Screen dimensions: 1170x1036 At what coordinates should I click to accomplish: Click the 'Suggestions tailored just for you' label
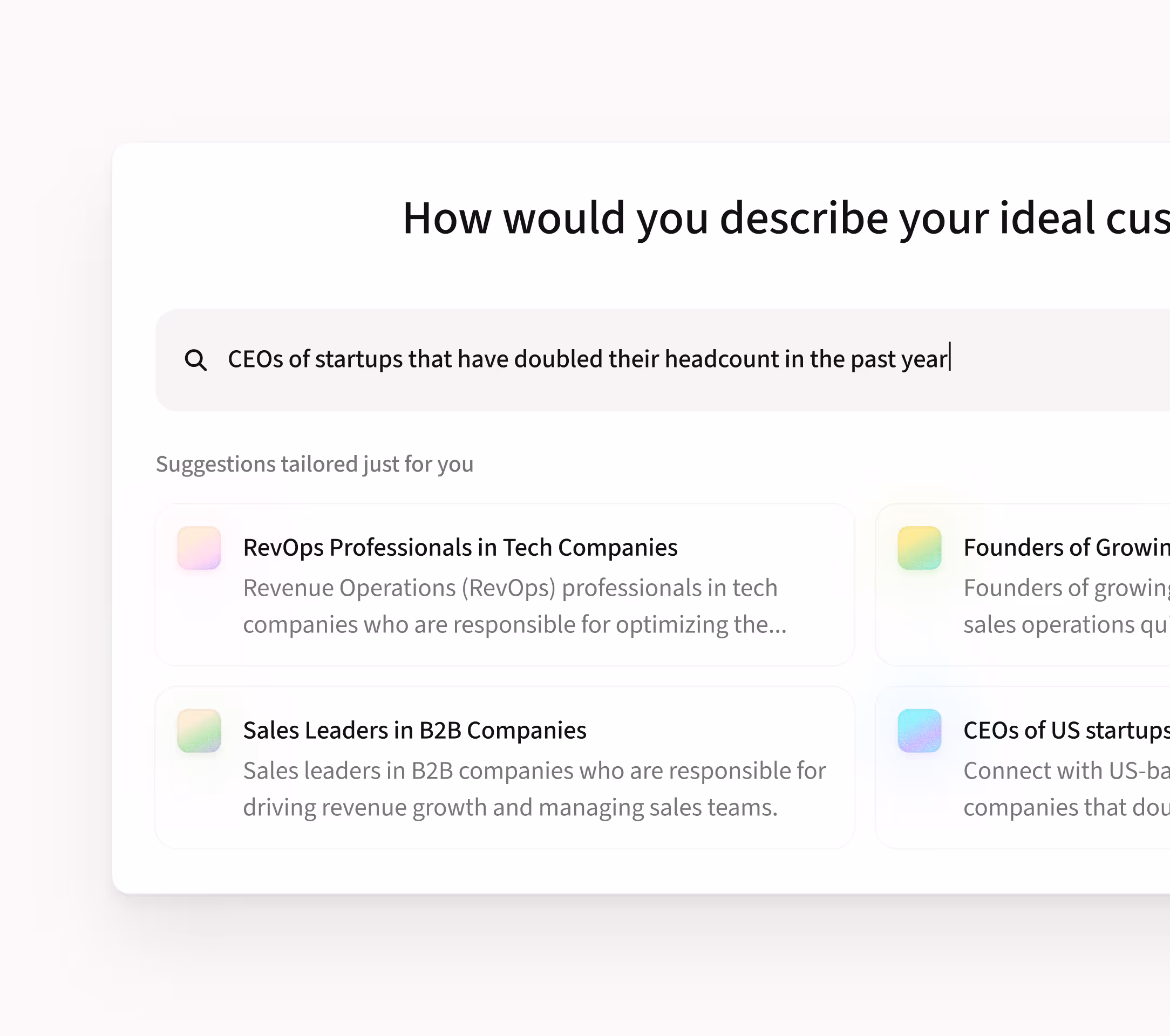pyautogui.click(x=314, y=464)
